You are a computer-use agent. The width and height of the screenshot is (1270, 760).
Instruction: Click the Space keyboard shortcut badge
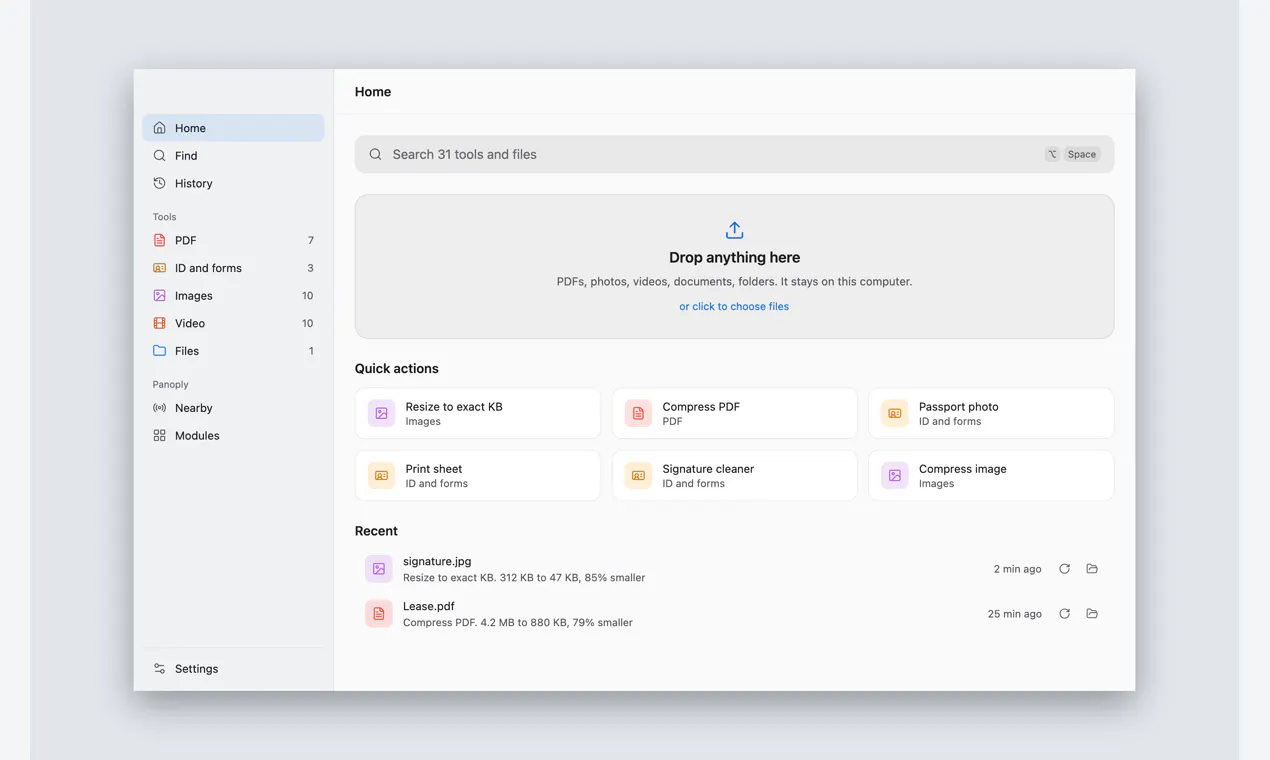point(1081,154)
